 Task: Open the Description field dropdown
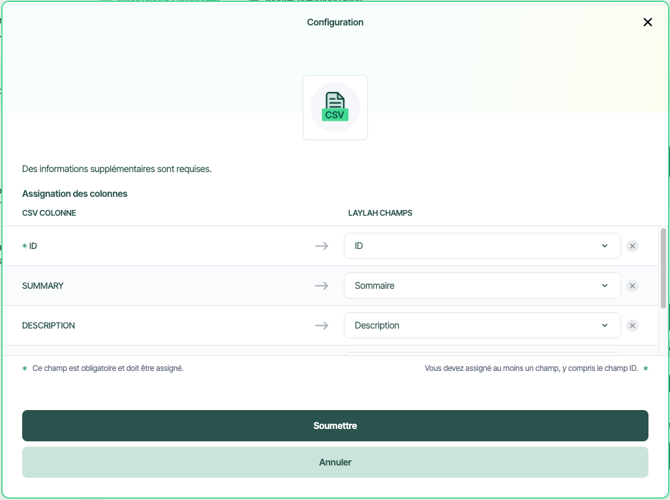click(482, 325)
